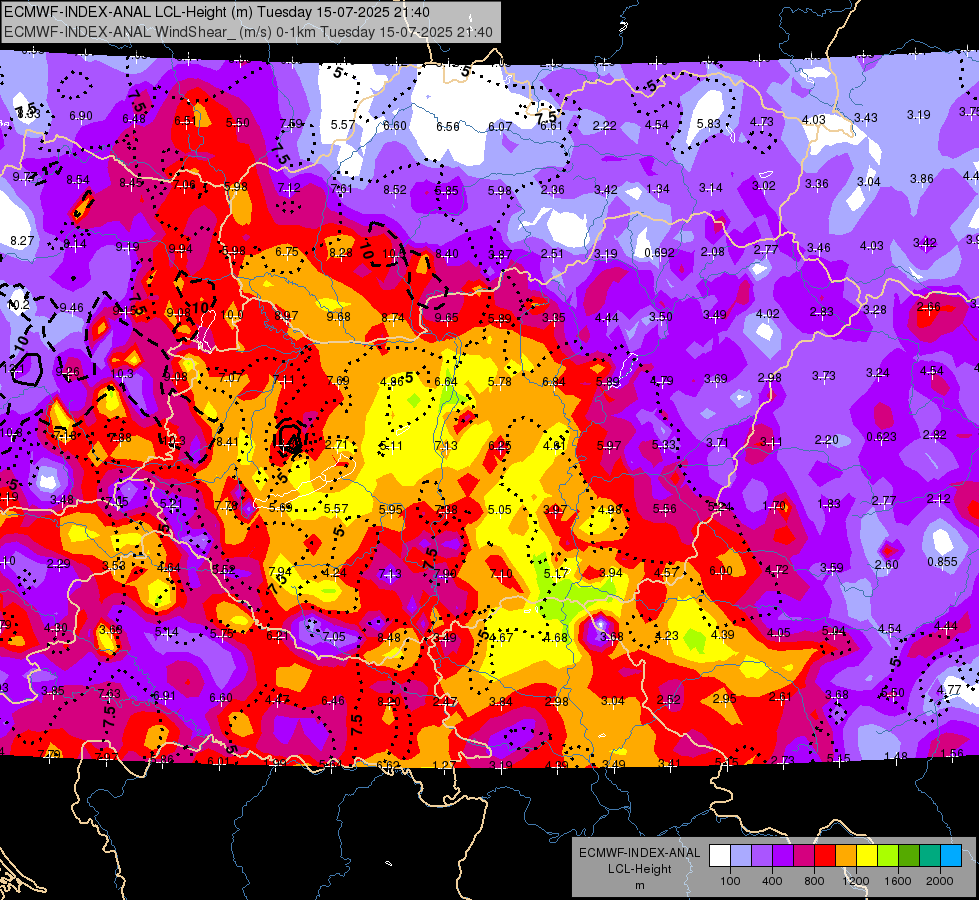The image size is (979, 900).
Task: Click the wind shear value 7.94
Action: coord(280,571)
